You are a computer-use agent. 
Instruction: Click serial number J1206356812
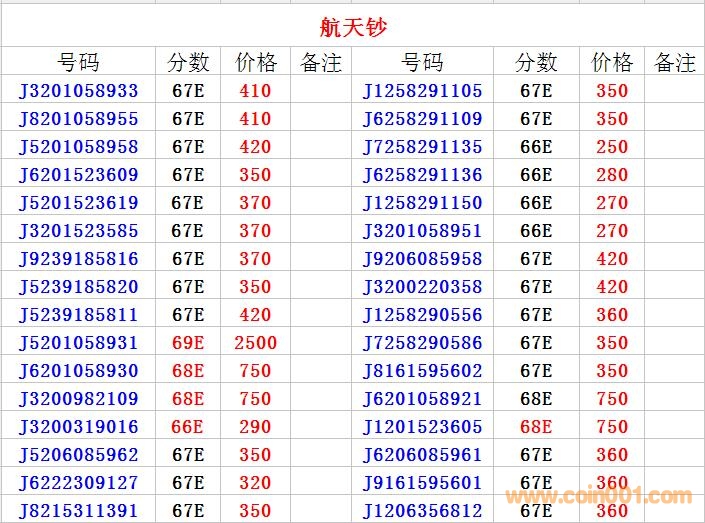pos(422,511)
